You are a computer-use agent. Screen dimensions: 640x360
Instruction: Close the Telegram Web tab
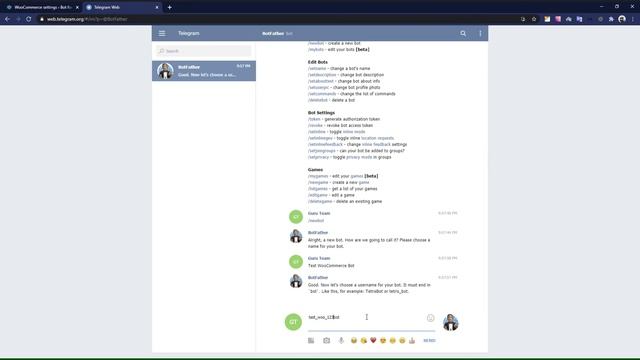pyautogui.click(x=157, y=7)
